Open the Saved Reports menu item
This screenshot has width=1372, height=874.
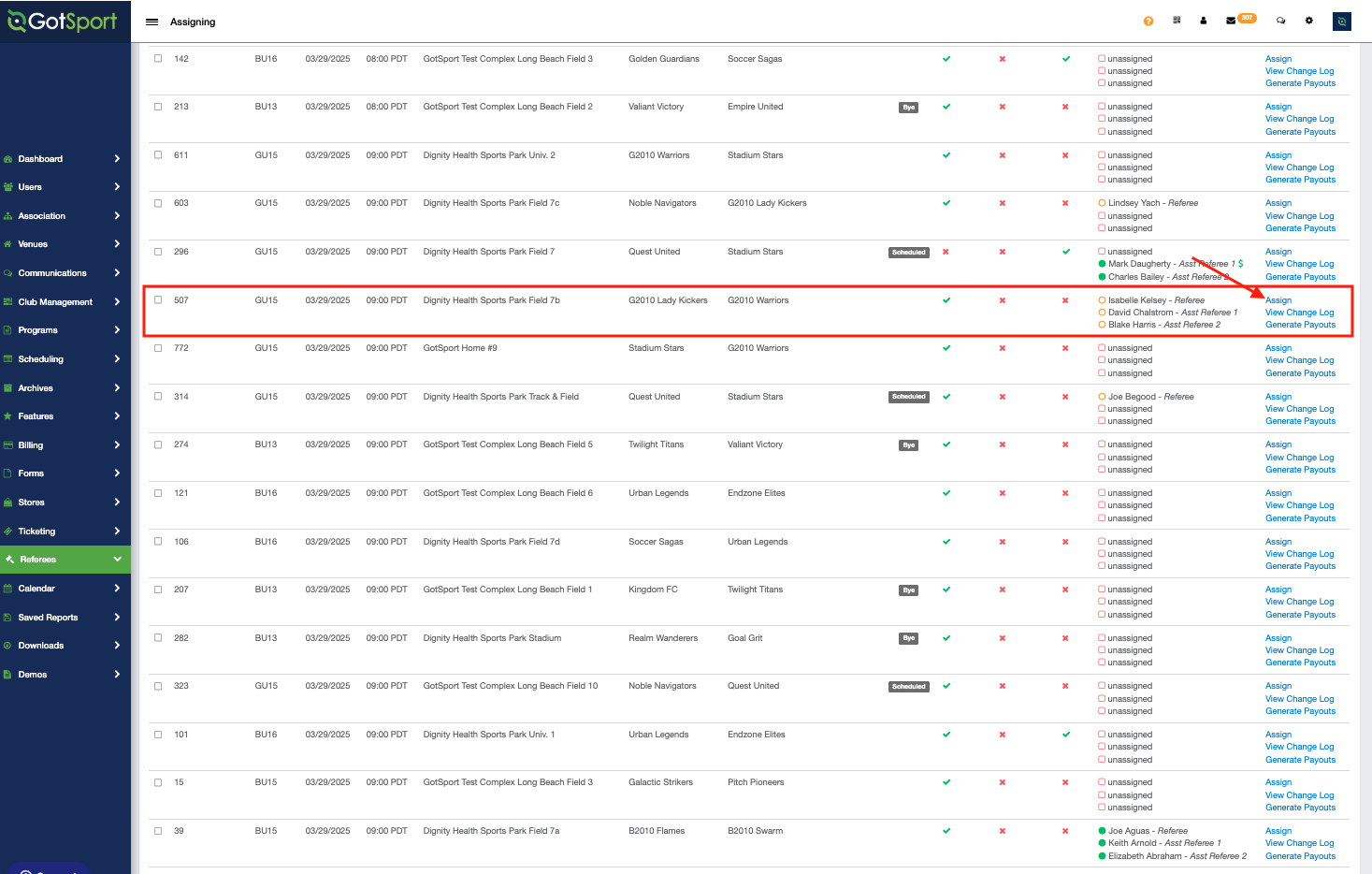(65, 618)
